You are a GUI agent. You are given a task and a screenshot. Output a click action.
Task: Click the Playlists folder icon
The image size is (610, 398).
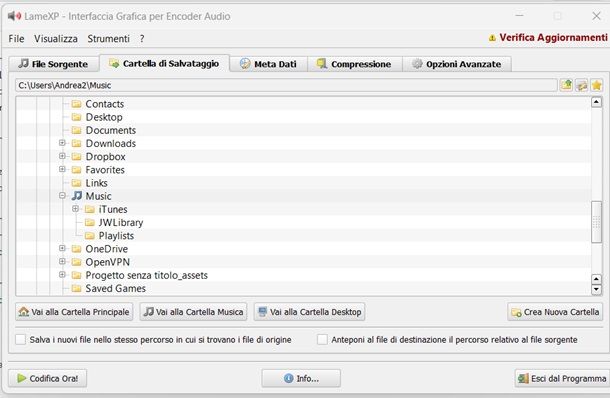pos(90,236)
